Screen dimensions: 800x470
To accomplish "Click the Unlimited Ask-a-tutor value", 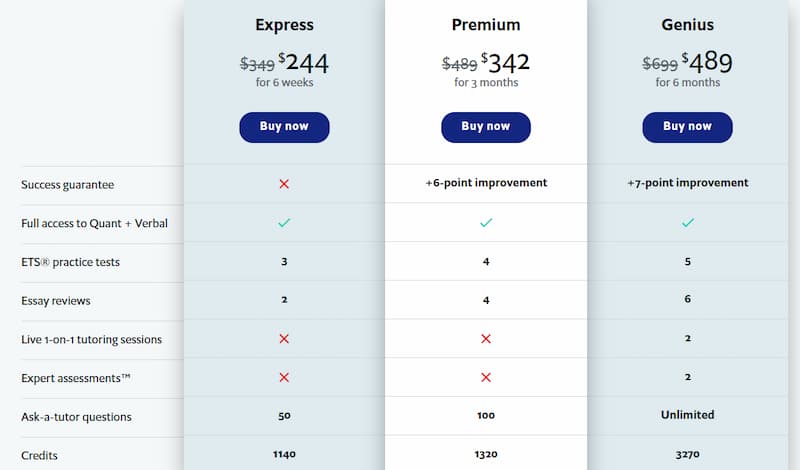I will click(x=687, y=415).
